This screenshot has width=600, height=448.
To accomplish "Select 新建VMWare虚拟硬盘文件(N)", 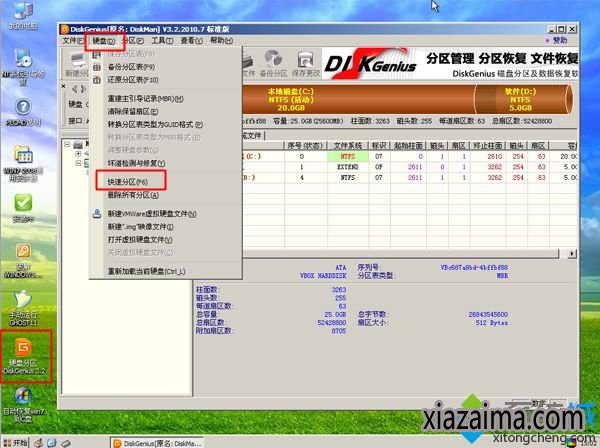I will pyautogui.click(x=152, y=214).
